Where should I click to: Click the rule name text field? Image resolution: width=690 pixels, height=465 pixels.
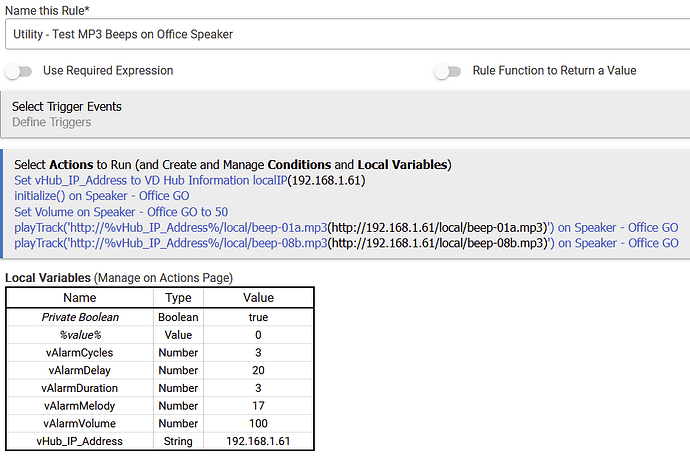click(345, 34)
